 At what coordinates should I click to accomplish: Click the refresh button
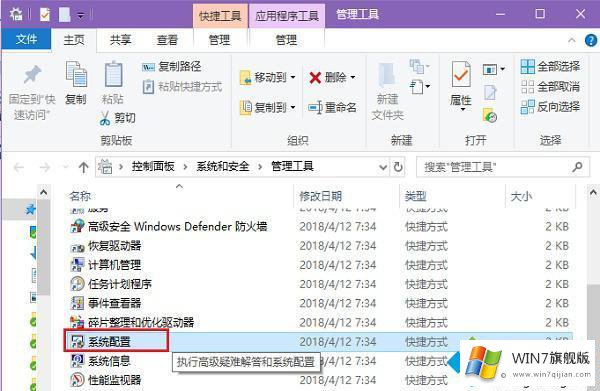pos(398,167)
